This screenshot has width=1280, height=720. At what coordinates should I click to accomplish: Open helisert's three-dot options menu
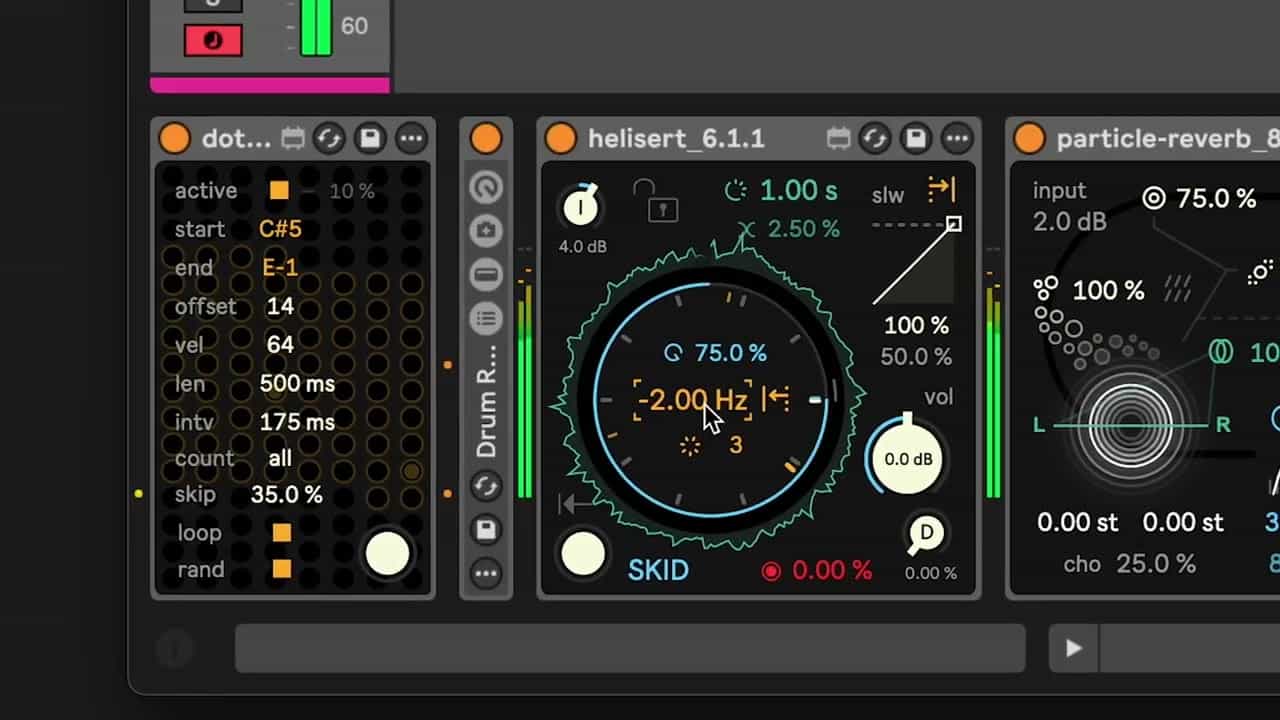pos(957,139)
